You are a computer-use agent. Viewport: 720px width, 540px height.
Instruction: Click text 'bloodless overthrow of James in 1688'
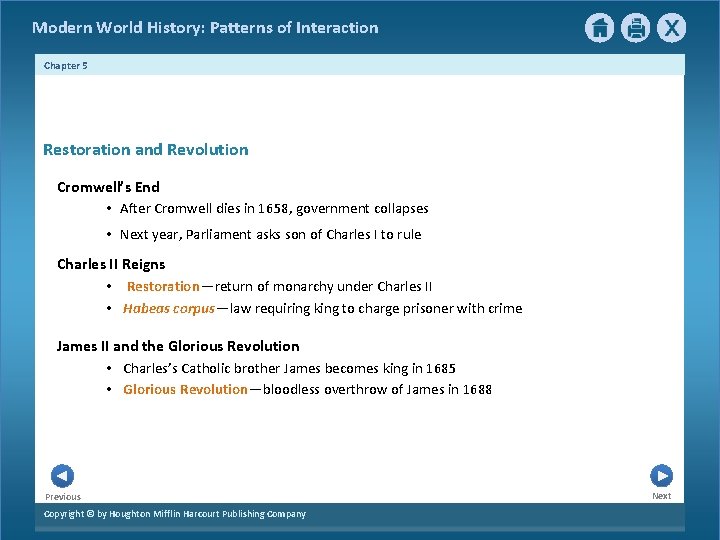click(377, 389)
